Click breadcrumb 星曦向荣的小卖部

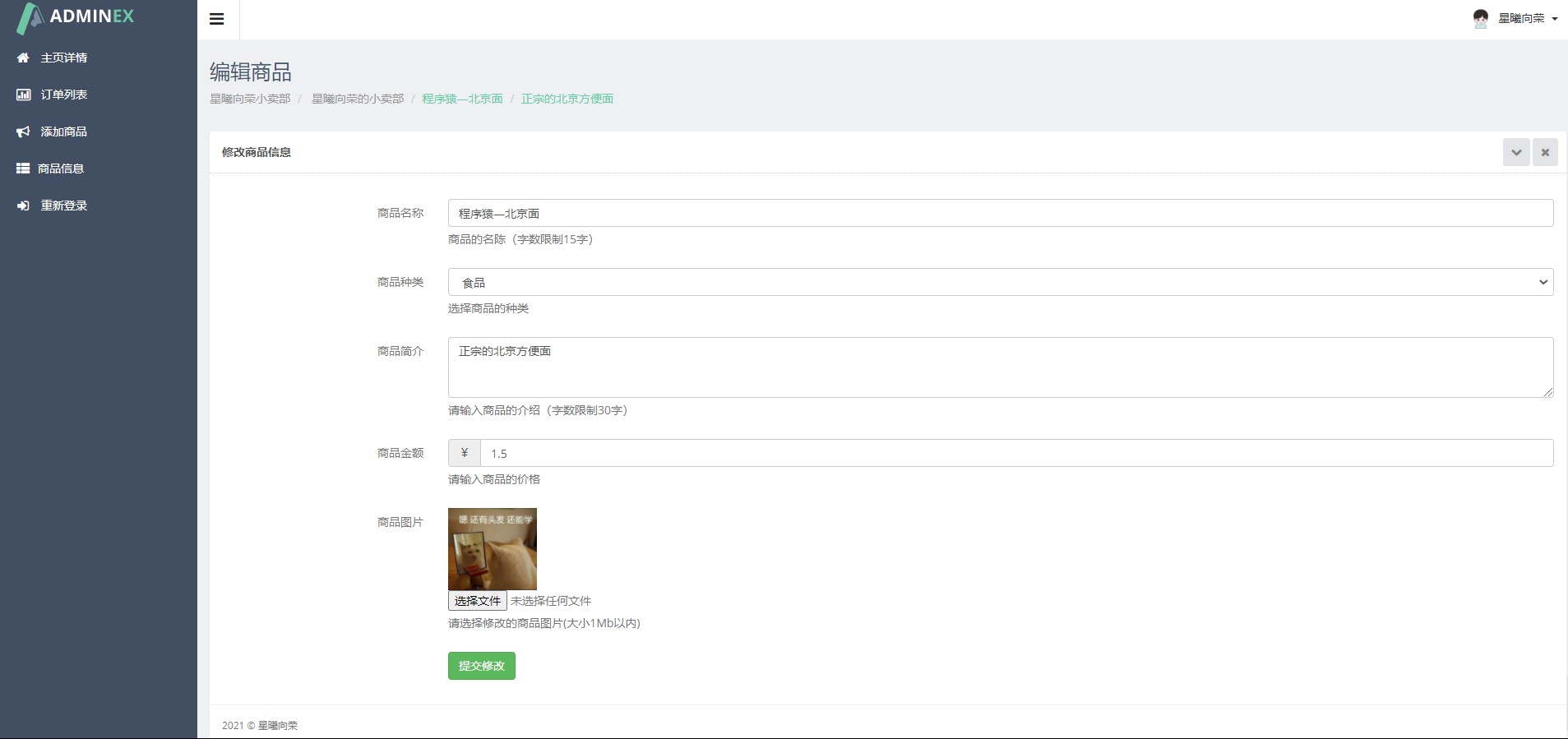point(358,99)
